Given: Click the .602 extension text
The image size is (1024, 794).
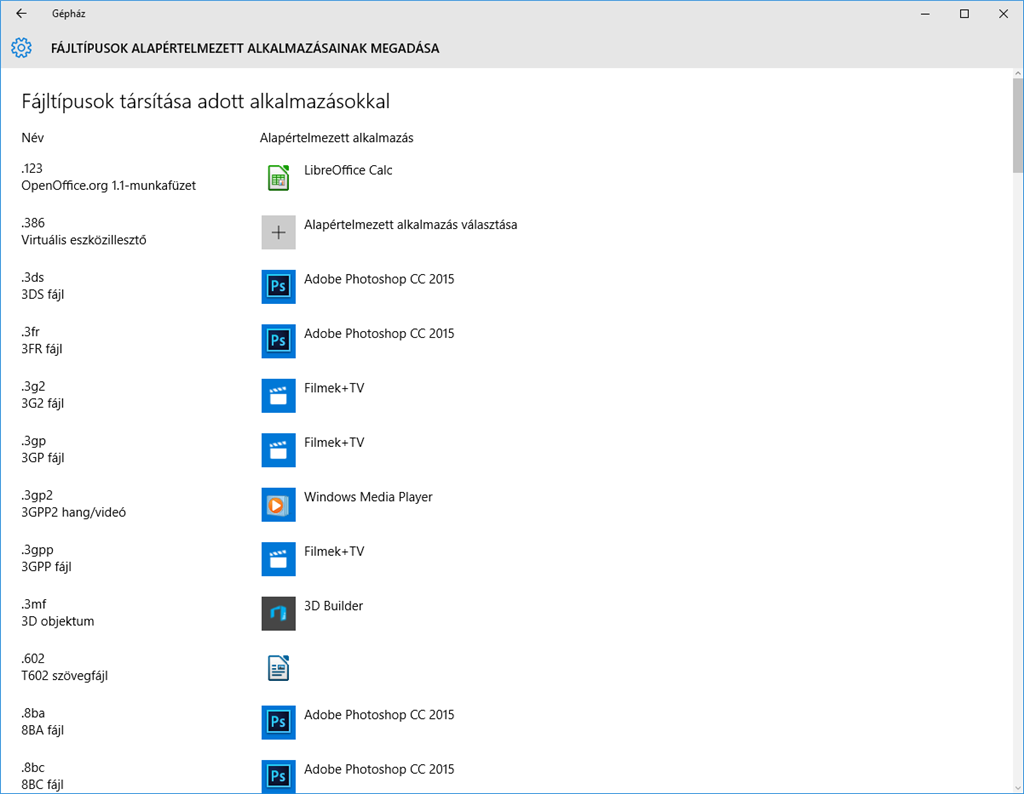Looking at the screenshot, I should 33,658.
